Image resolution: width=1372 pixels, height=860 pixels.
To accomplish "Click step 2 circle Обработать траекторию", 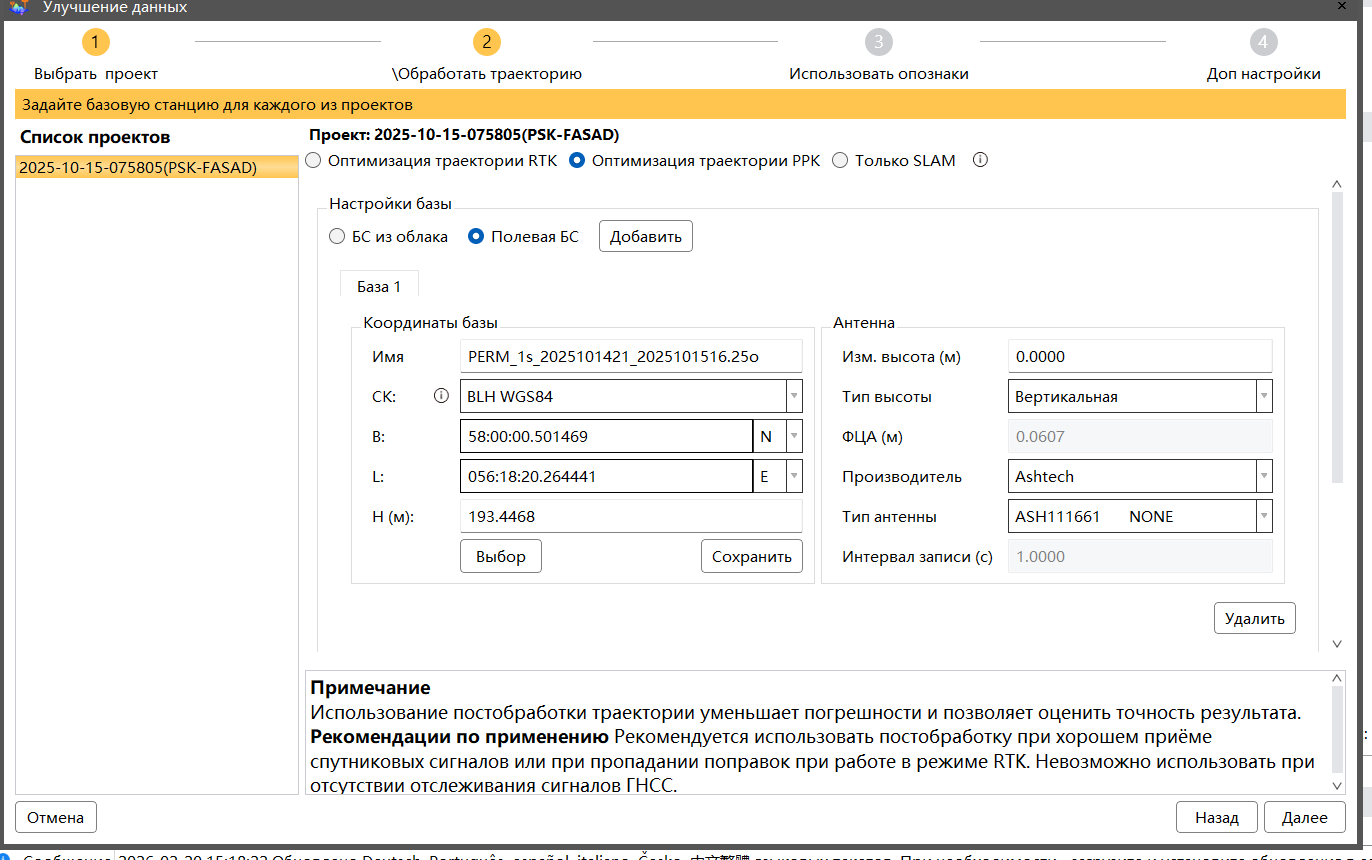I will [x=486, y=42].
